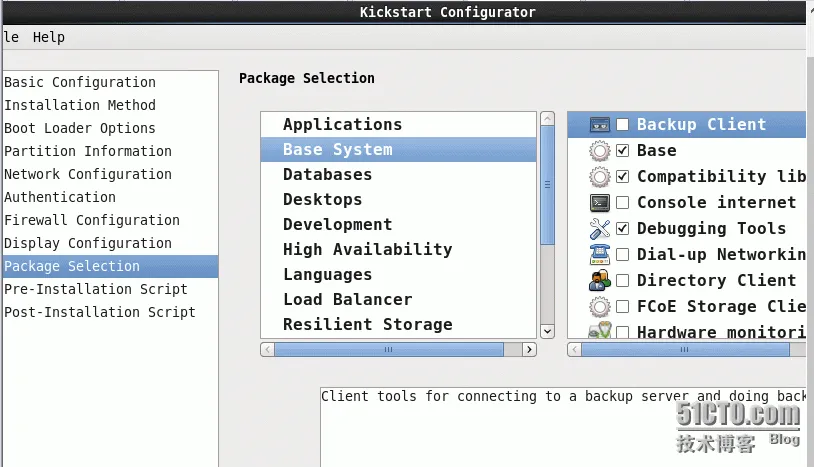Image resolution: width=814 pixels, height=467 pixels.
Task: Click category list scroll-left arrow
Action: point(267,350)
